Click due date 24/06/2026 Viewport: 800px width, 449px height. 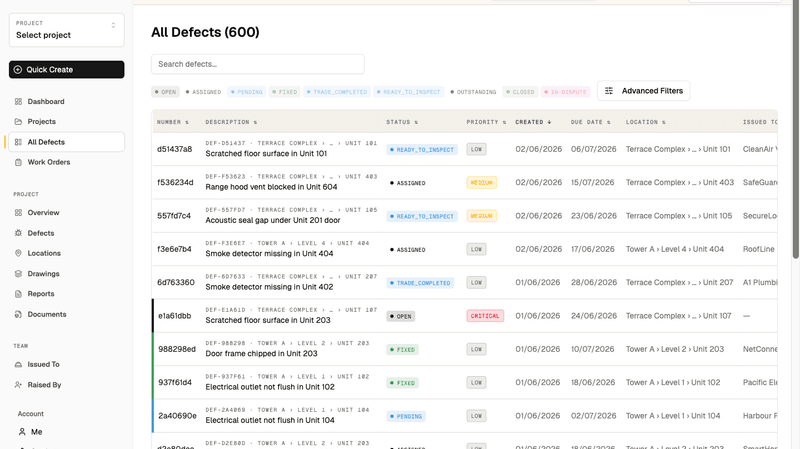pos(593,316)
